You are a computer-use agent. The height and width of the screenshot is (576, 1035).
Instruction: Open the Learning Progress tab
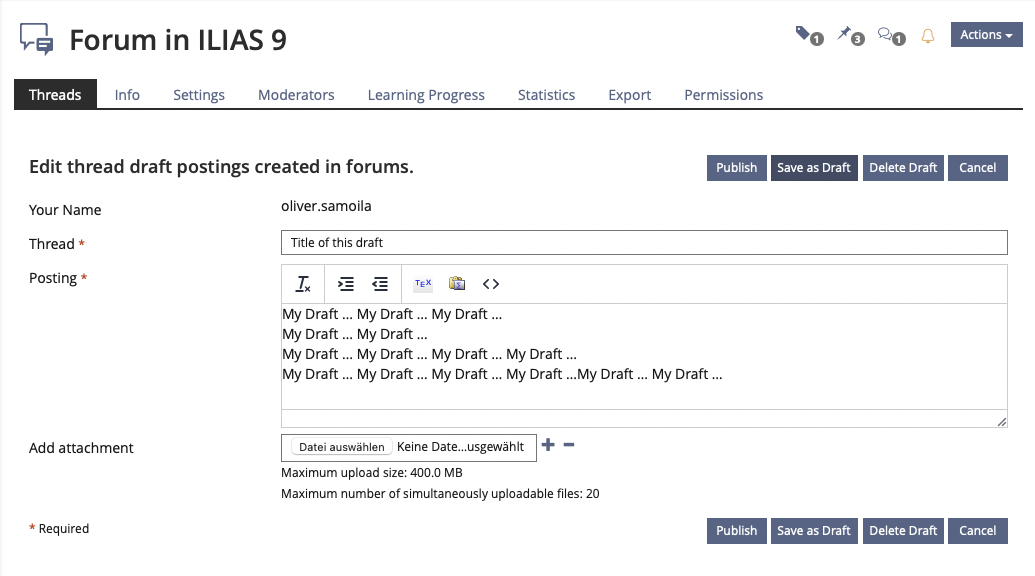tap(426, 95)
